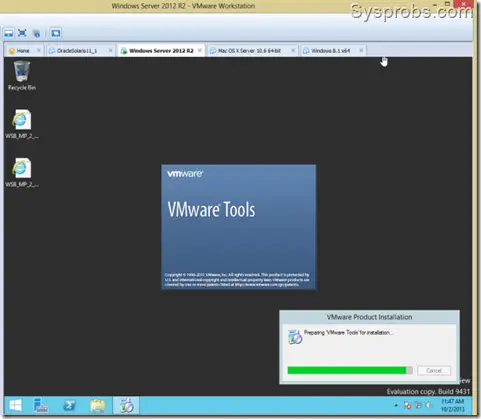Image resolution: width=481 pixels, height=419 pixels.
Task: Show hidden system tray icons
Action: pos(396,405)
